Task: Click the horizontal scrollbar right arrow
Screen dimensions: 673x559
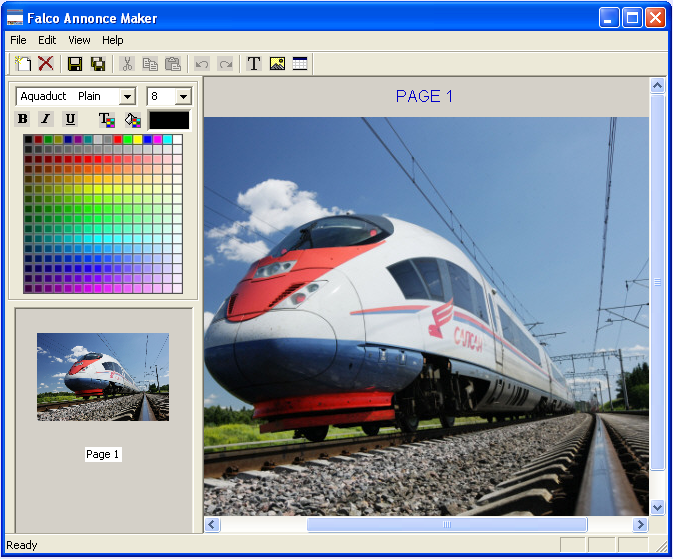Action: pyautogui.click(x=640, y=525)
